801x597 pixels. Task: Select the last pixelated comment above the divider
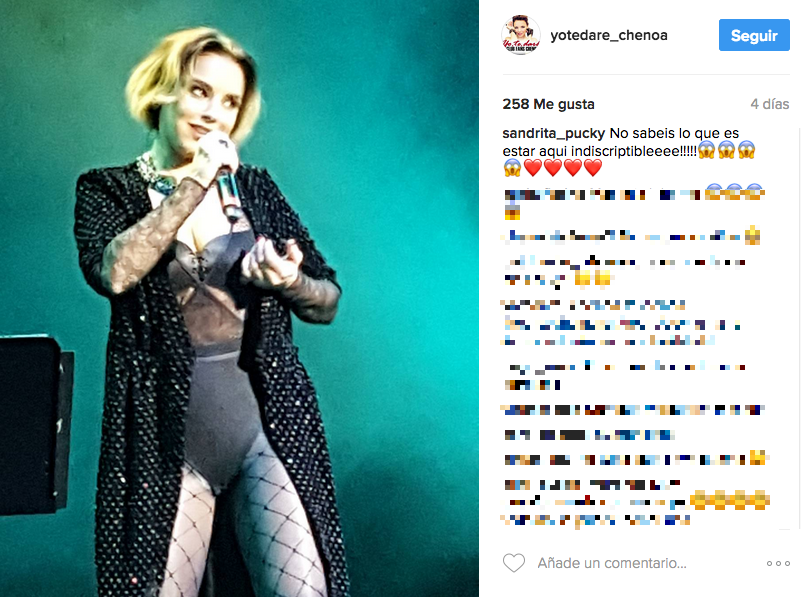636,502
